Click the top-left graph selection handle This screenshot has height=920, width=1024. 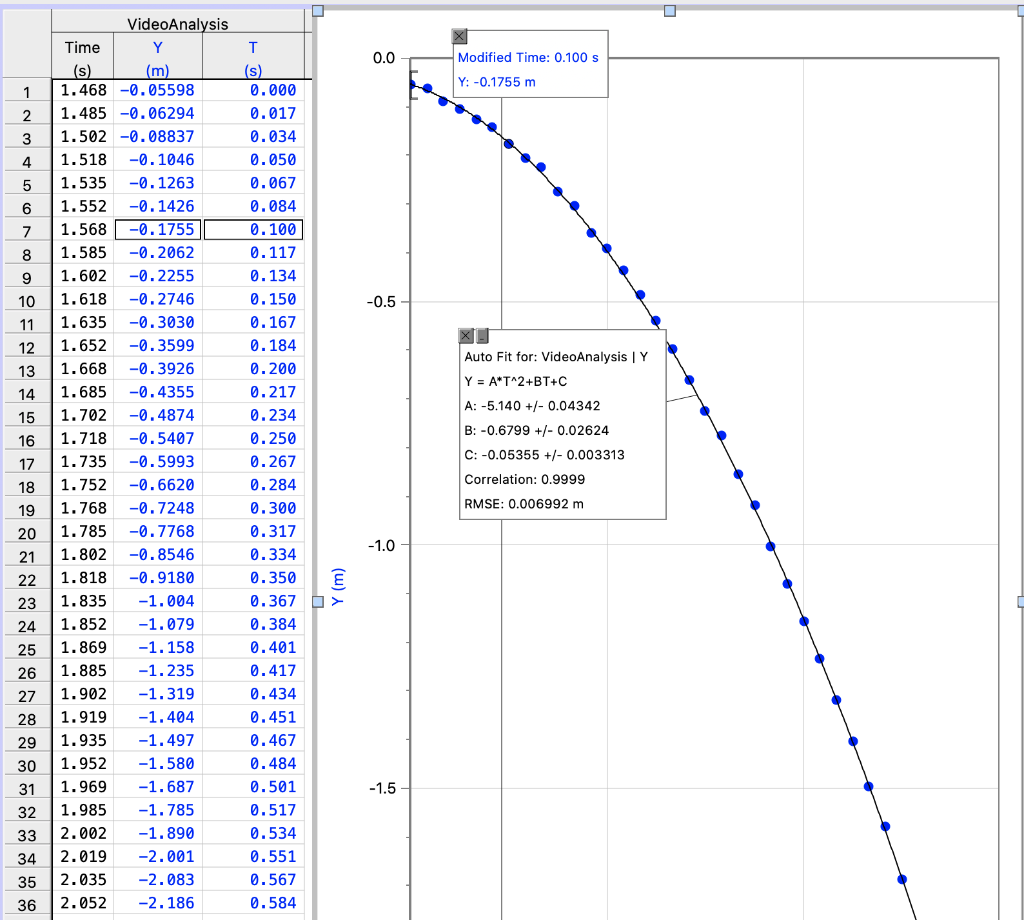(x=318, y=11)
